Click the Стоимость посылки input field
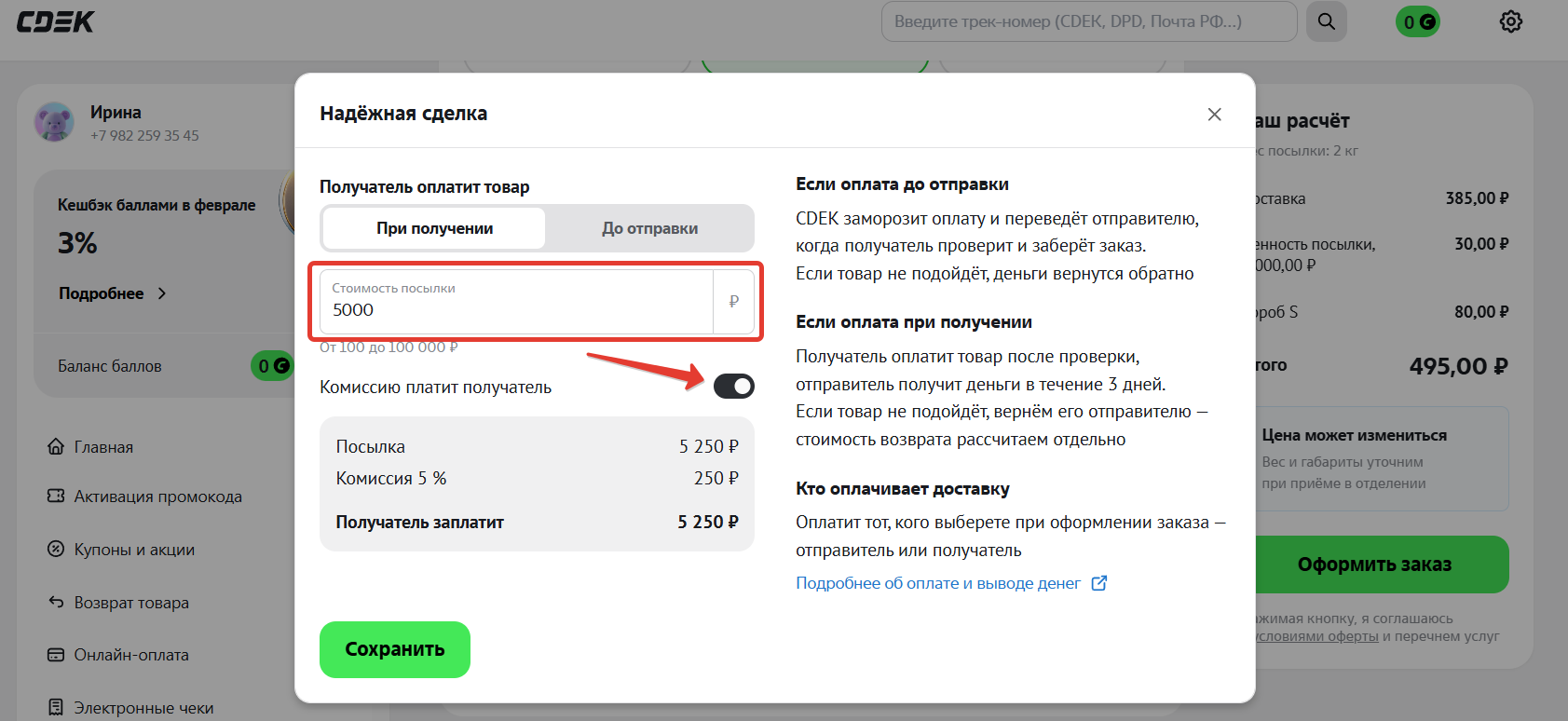1568x721 pixels. point(517,302)
